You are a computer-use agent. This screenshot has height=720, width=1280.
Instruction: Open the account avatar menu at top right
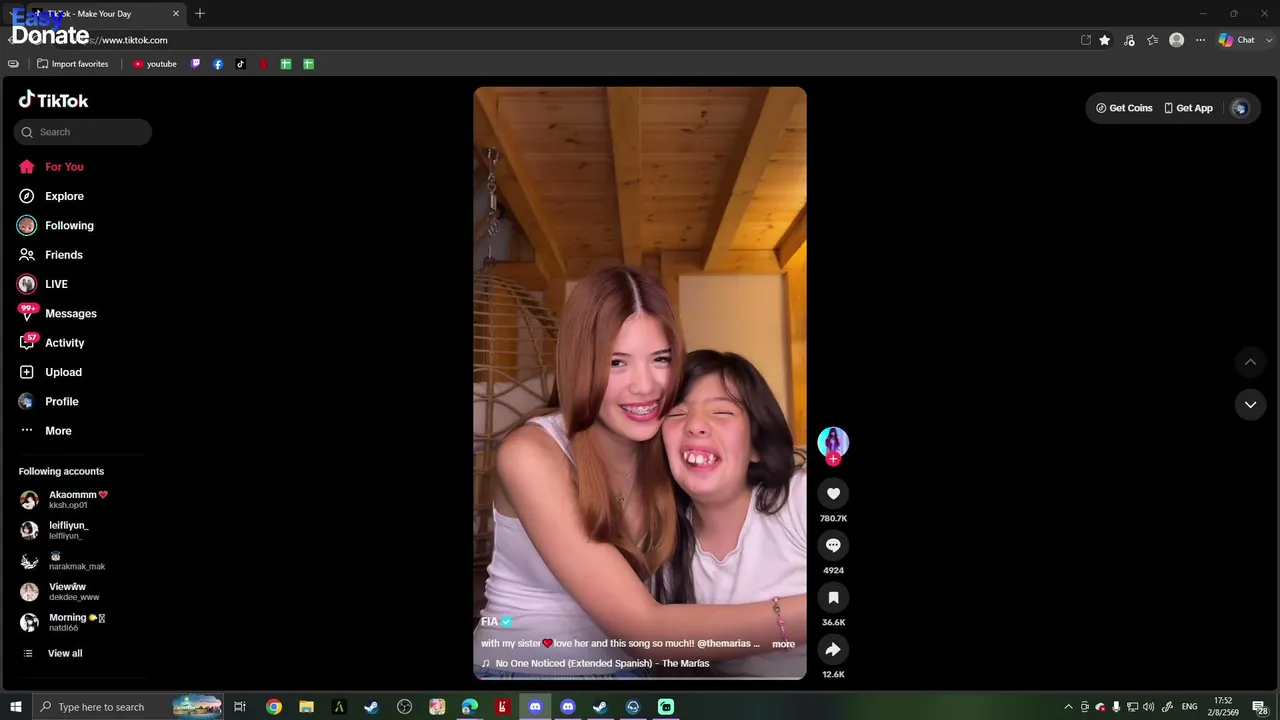(1240, 108)
